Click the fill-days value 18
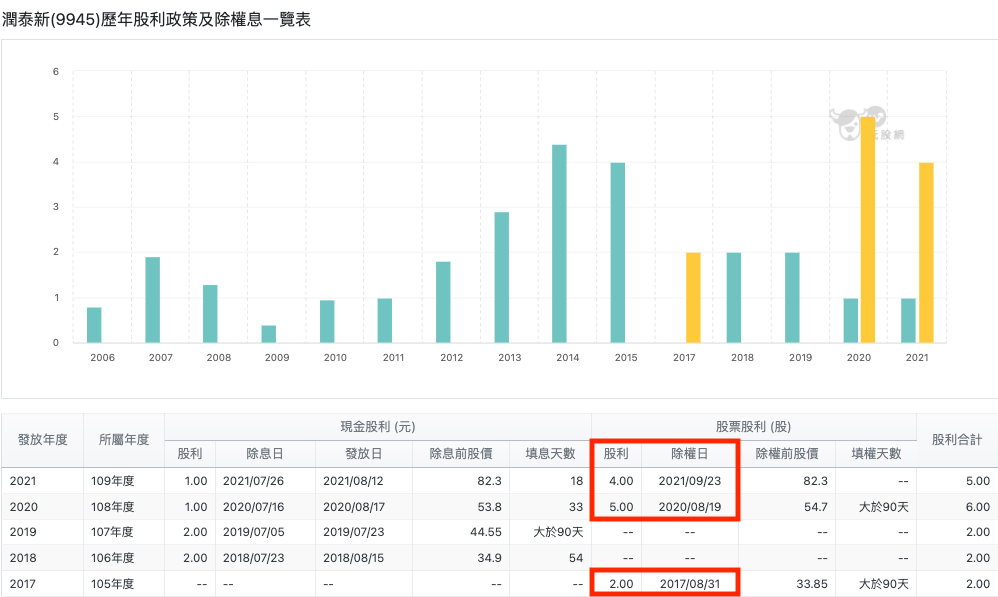The image size is (998, 597). (577, 481)
